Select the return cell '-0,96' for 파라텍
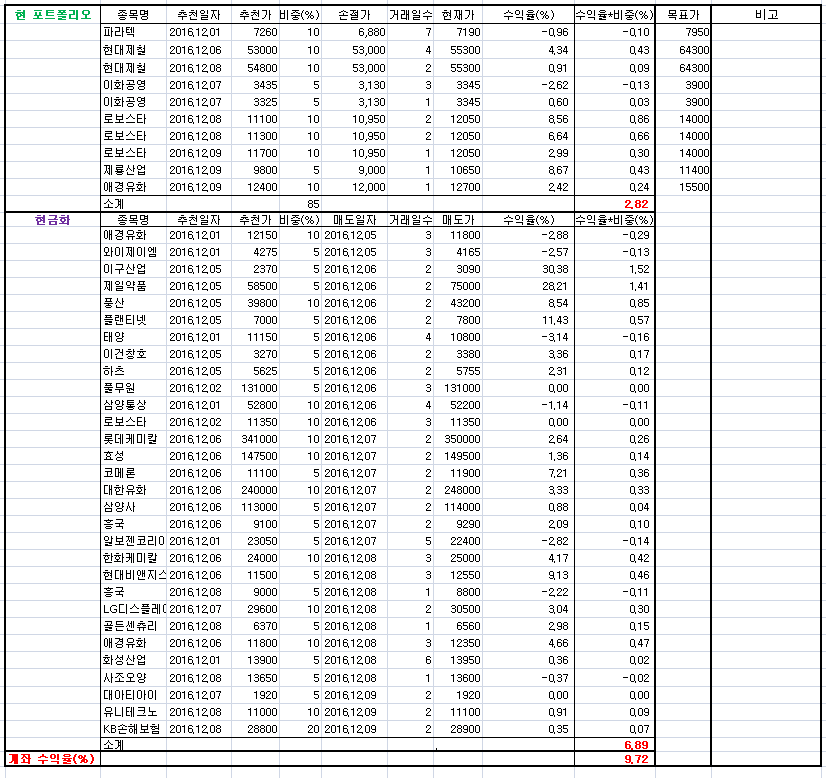 [555, 32]
